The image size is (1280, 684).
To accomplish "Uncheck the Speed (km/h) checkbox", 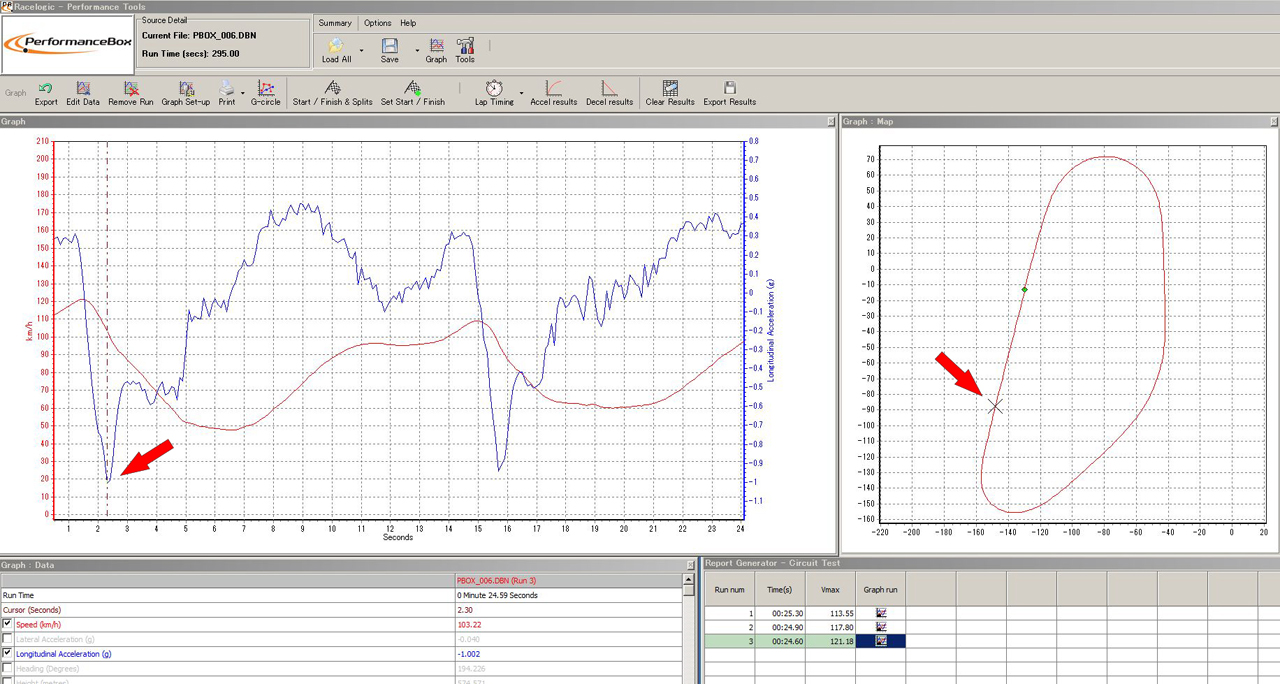I will pyautogui.click(x=8, y=624).
